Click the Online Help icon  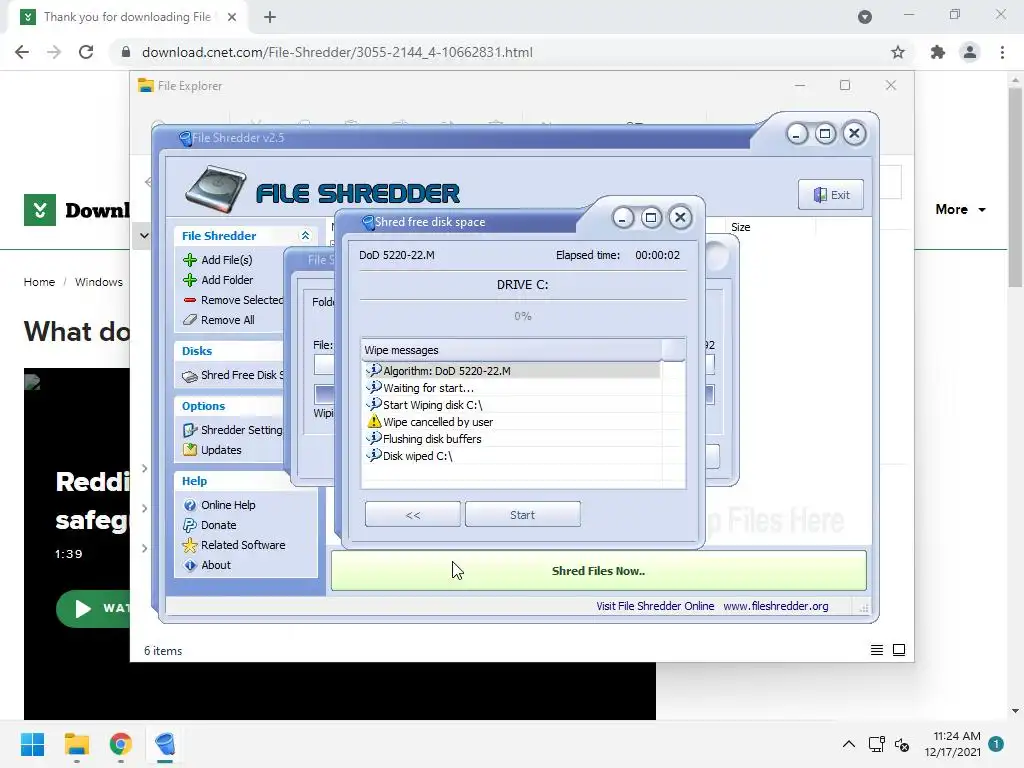(x=190, y=505)
